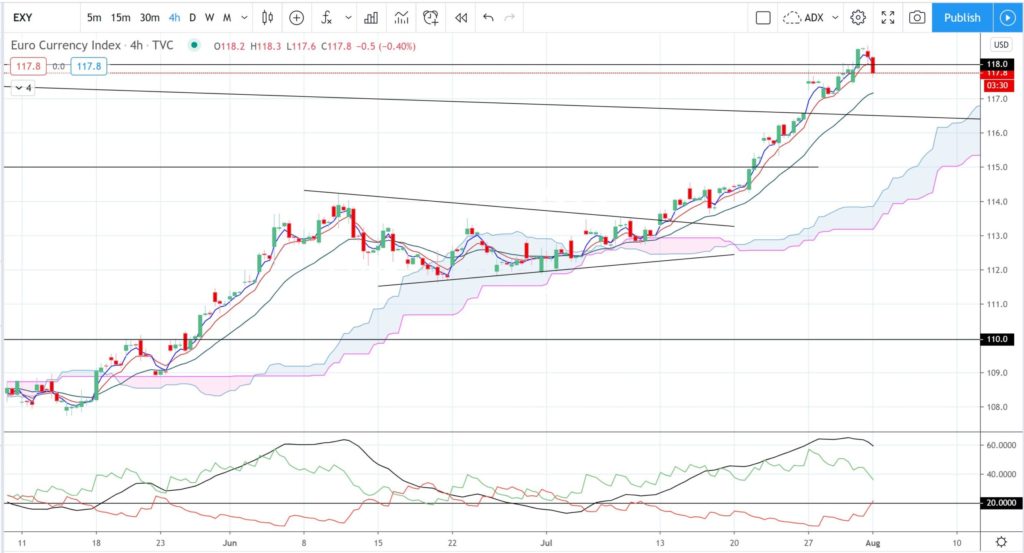Select the 5m timeframe
Viewport: 1024px width, 553px height.
click(94, 18)
